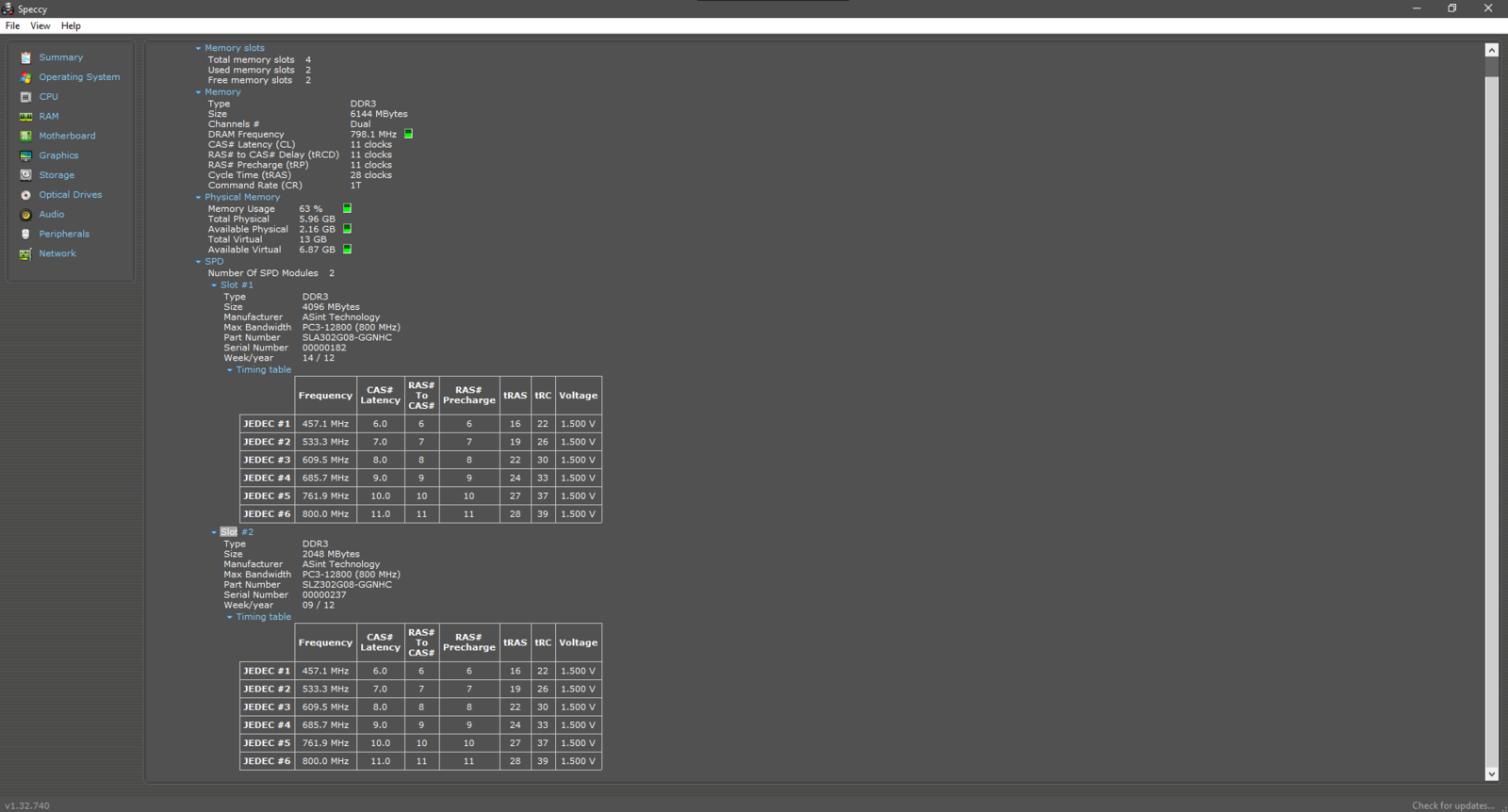This screenshot has height=812, width=1508.
Task: Open the Network section link
Action: coord(57,253)
